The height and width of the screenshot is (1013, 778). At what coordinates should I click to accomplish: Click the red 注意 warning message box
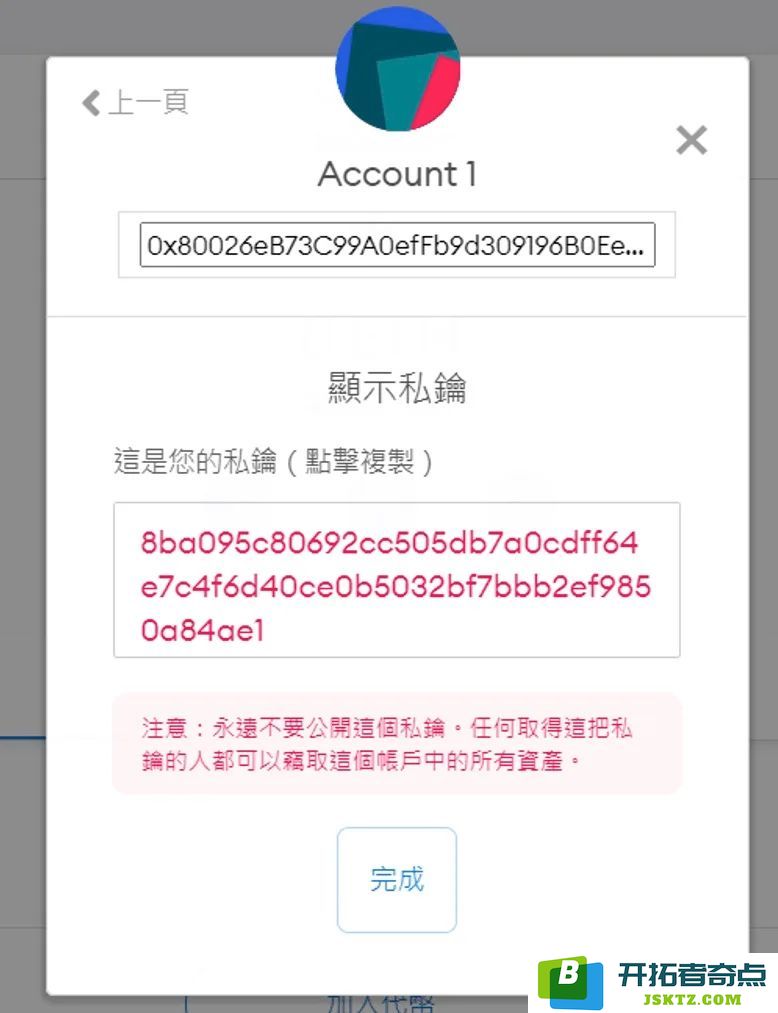[x=397, y=744]
